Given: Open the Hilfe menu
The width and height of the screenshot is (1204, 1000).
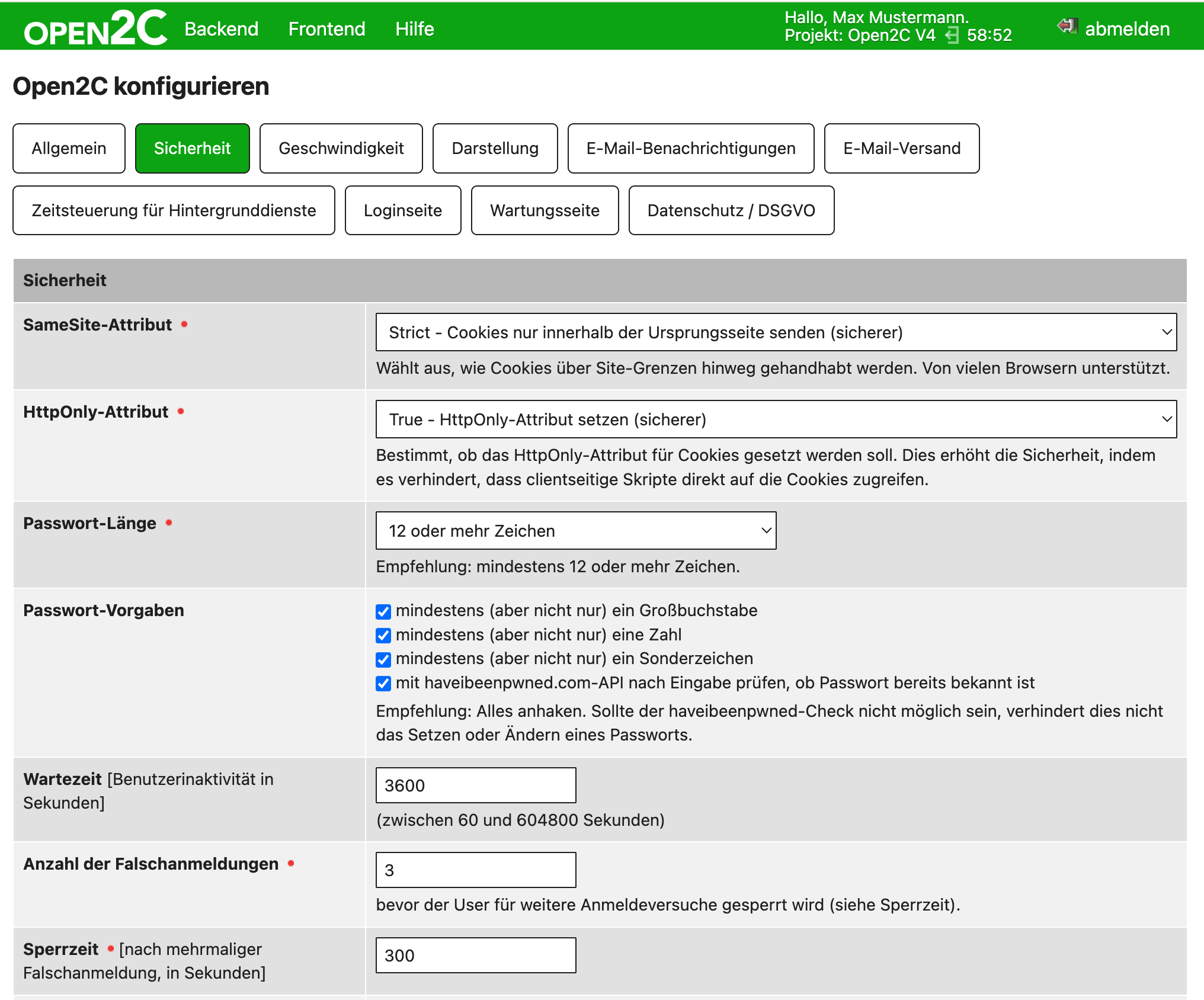Looking at the screenshot, I should 415,28.
